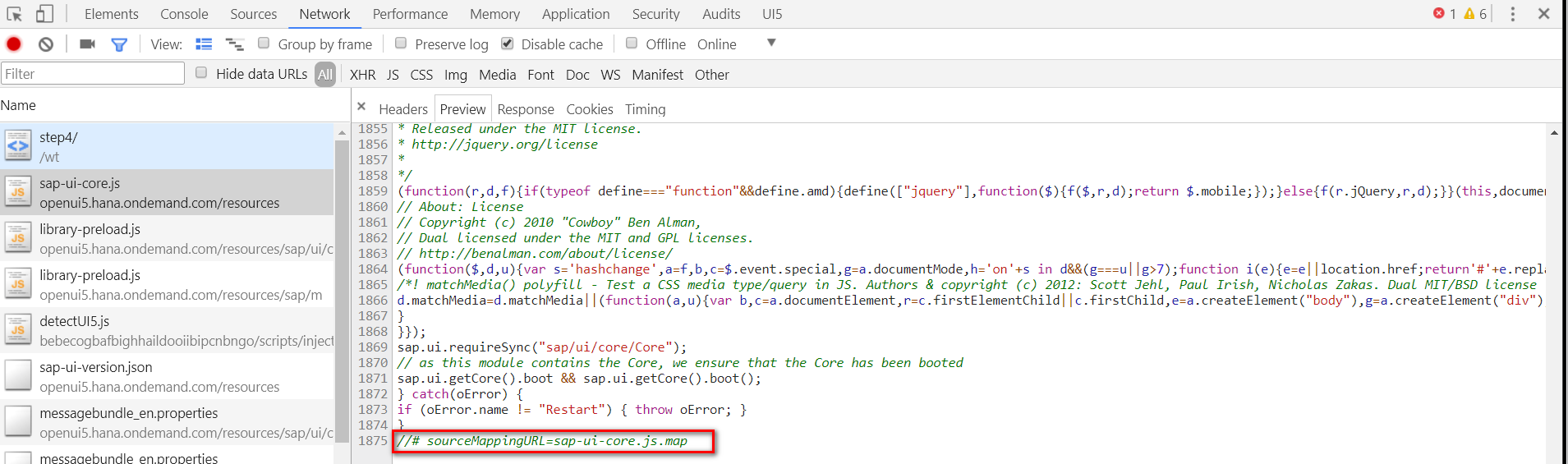The image size is (1568, 464).
Task: Filter requests by WS
Action: pyautogui.click(x=610, y=75)
